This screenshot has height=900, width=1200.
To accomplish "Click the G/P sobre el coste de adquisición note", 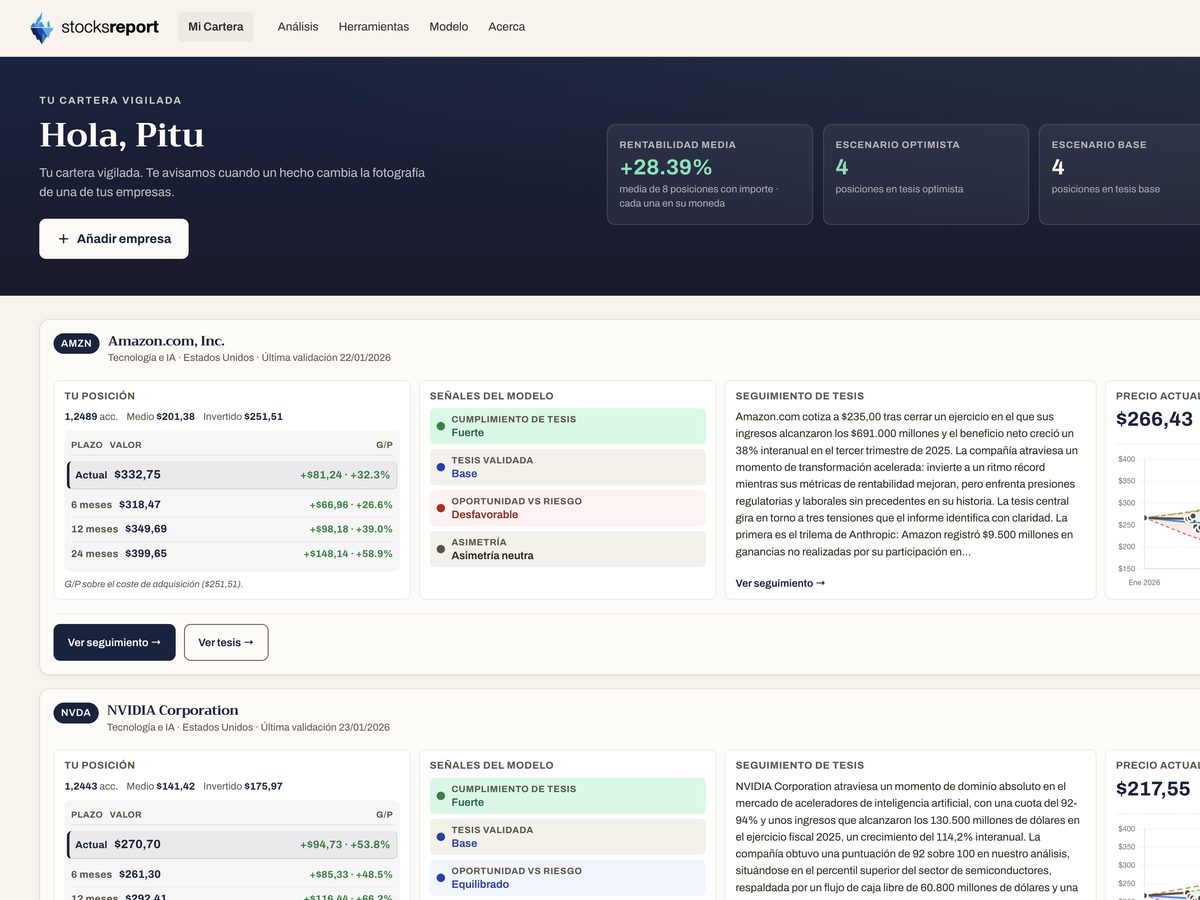I will (x=154, y=584).
